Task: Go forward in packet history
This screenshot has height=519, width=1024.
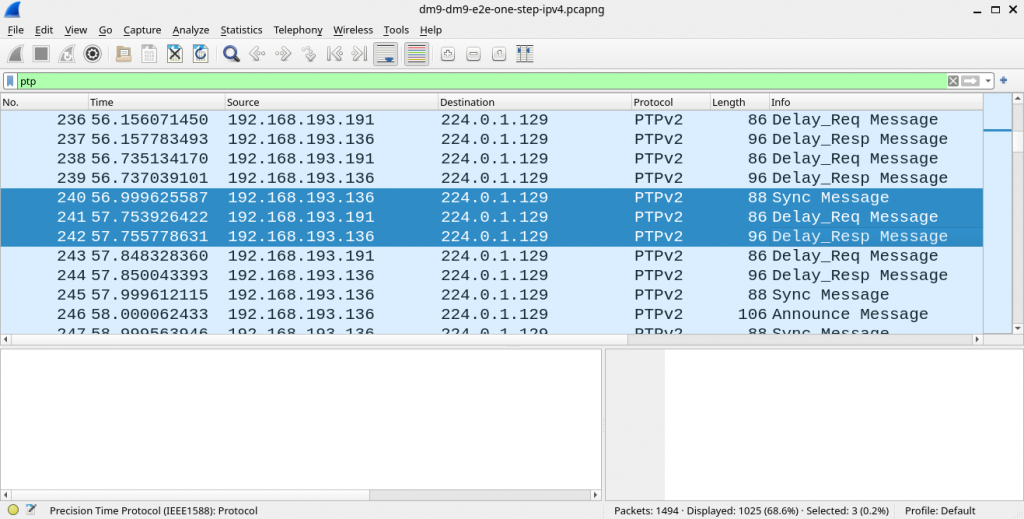Action: pyautogui.click(x=283, y=54)
